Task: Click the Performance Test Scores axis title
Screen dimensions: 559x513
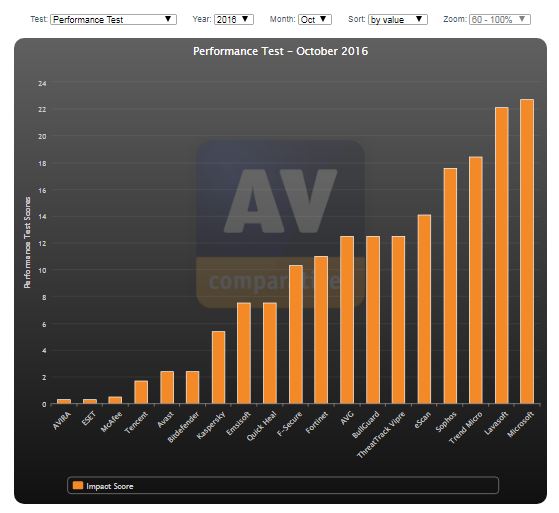Action: [27, 242]
